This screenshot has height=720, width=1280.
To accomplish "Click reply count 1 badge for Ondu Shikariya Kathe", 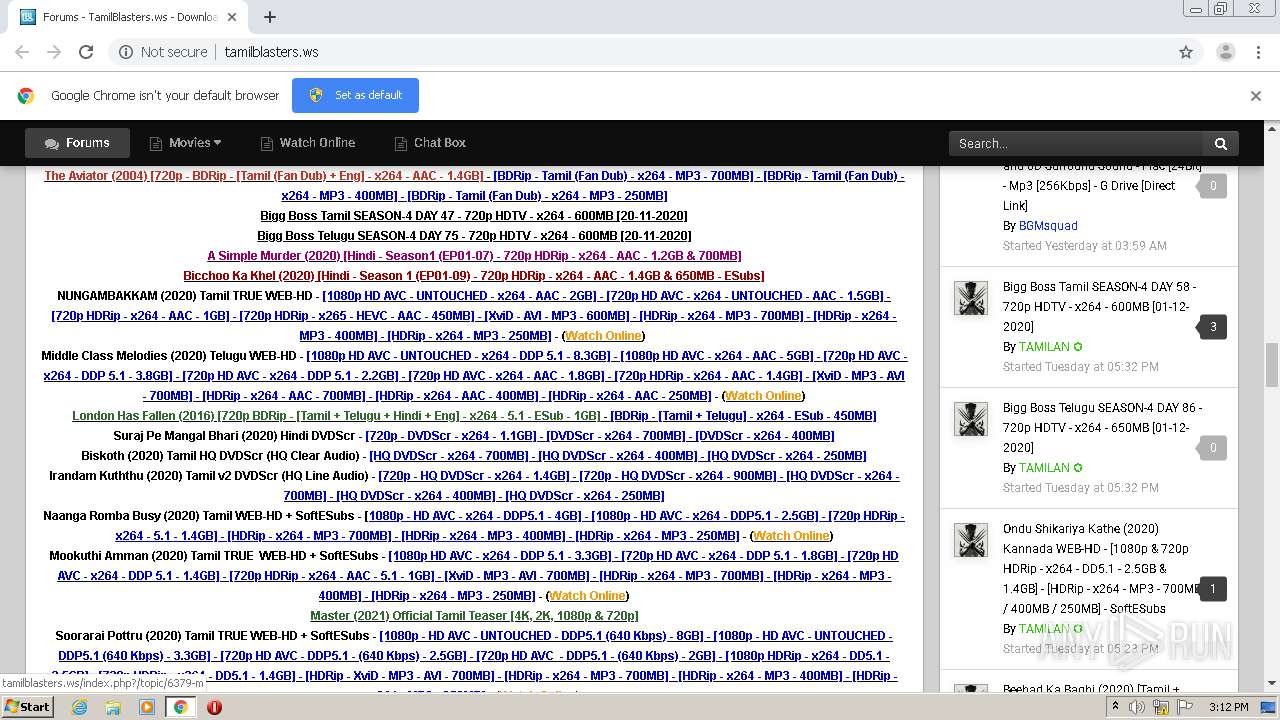I will pyautogui.click(x=1212, y=589).
